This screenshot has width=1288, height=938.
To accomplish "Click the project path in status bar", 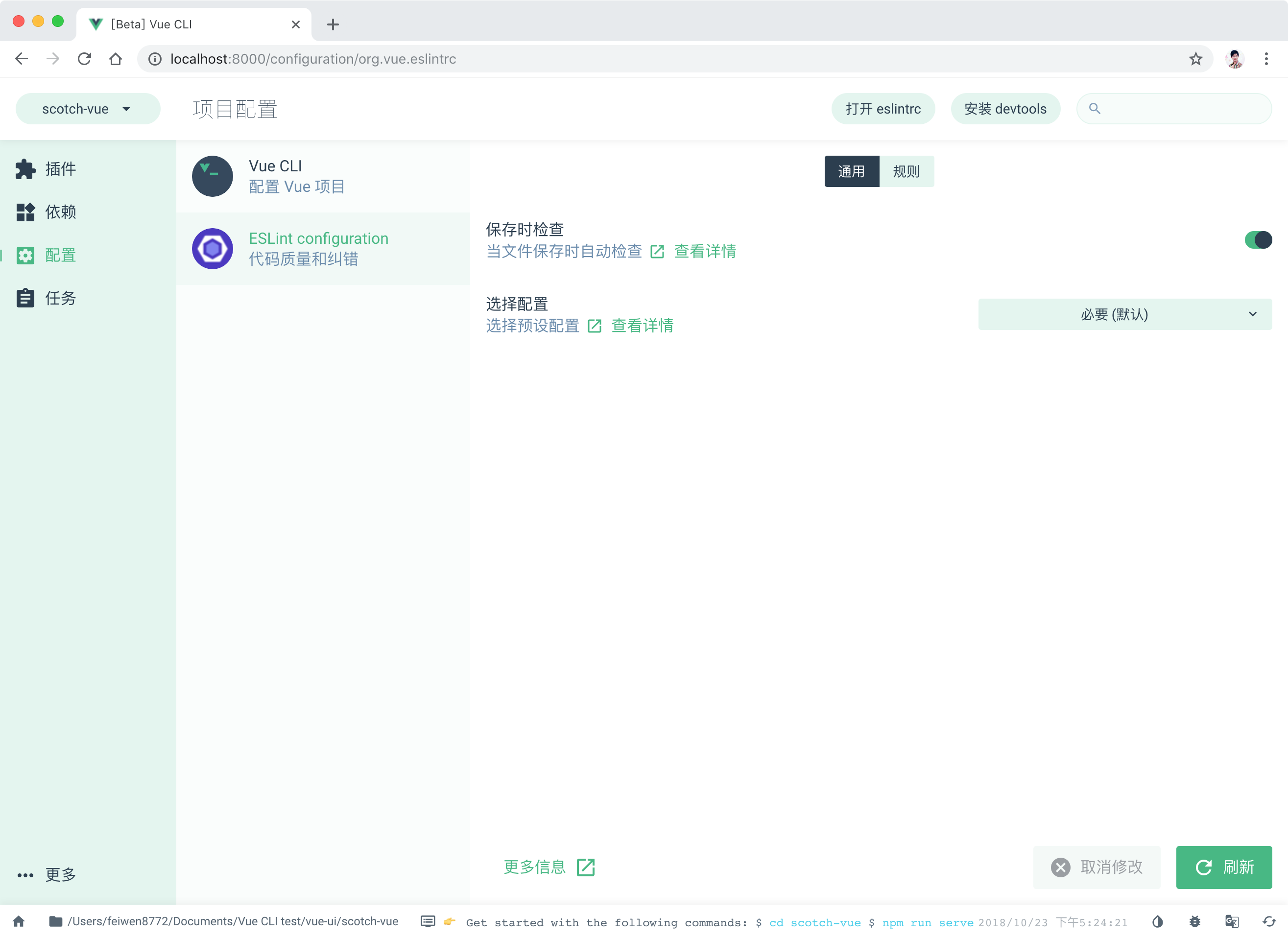I will 233,921.
